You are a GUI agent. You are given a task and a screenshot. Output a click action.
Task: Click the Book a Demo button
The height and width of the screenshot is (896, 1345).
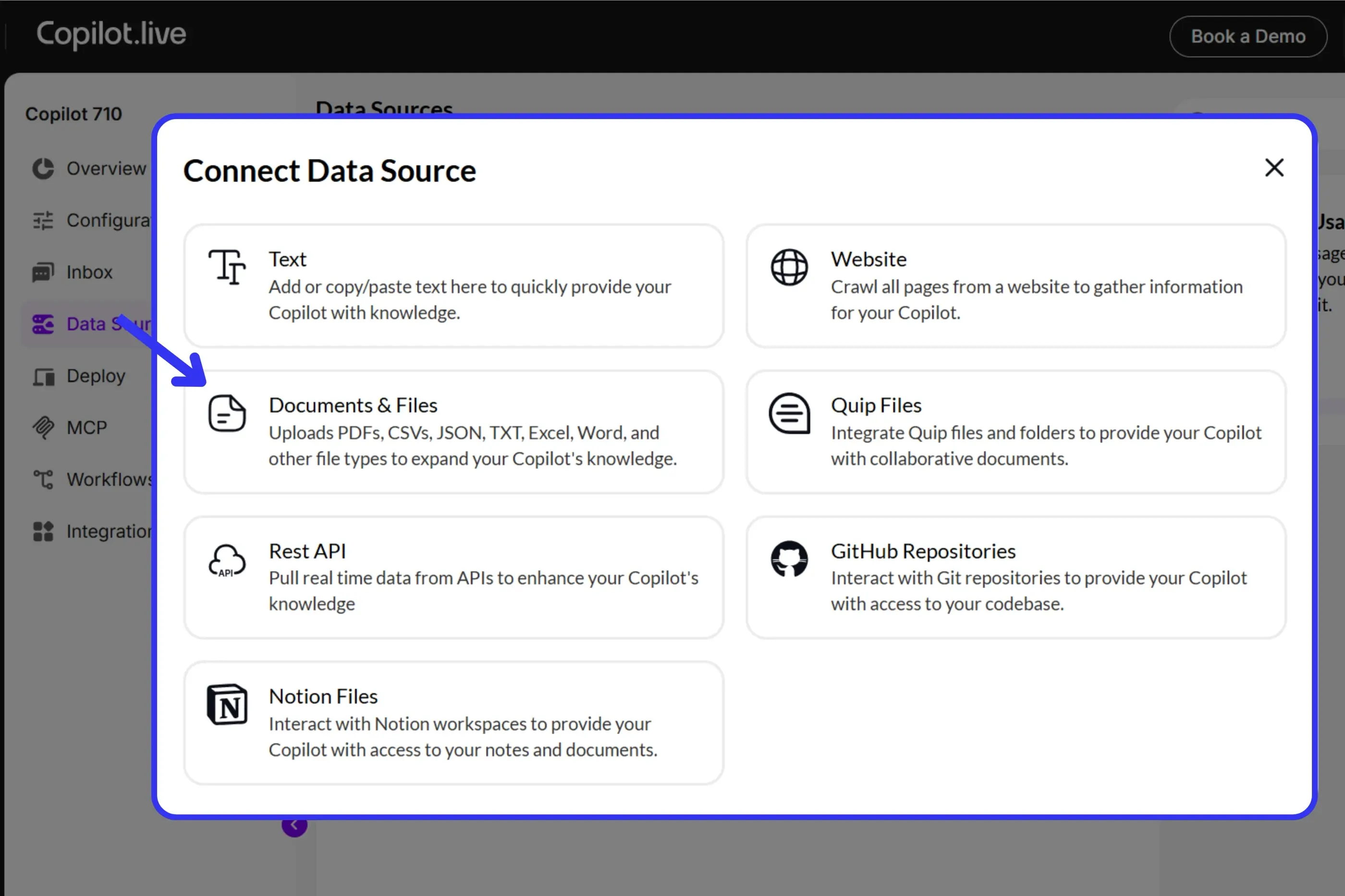1248,36
